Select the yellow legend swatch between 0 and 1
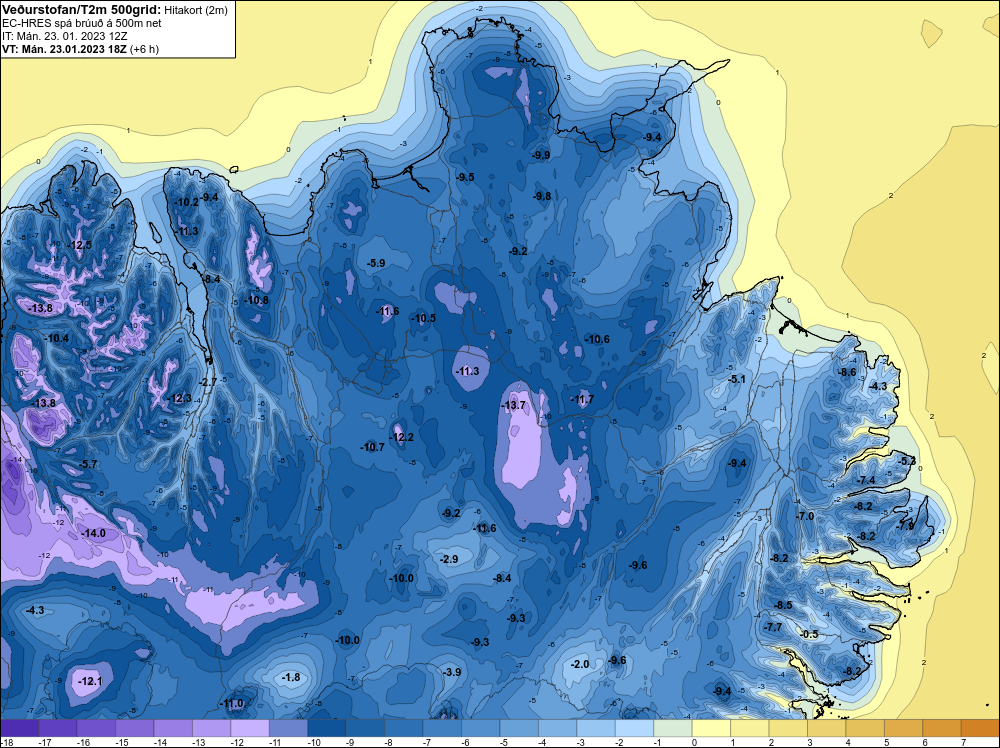Image resolution: width=1000 pixels, height=748 pixels. (711, 728)
